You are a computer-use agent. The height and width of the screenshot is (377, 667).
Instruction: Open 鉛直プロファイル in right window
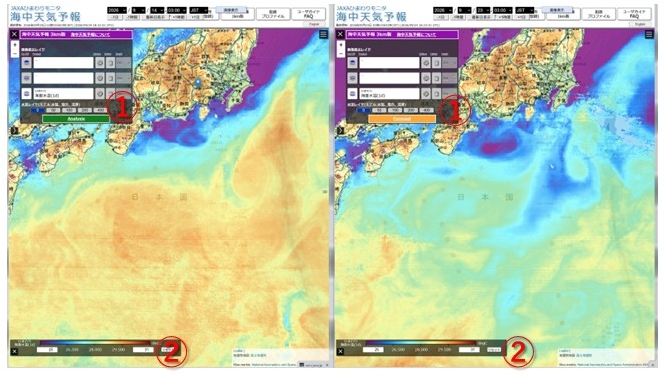[599, 14]
